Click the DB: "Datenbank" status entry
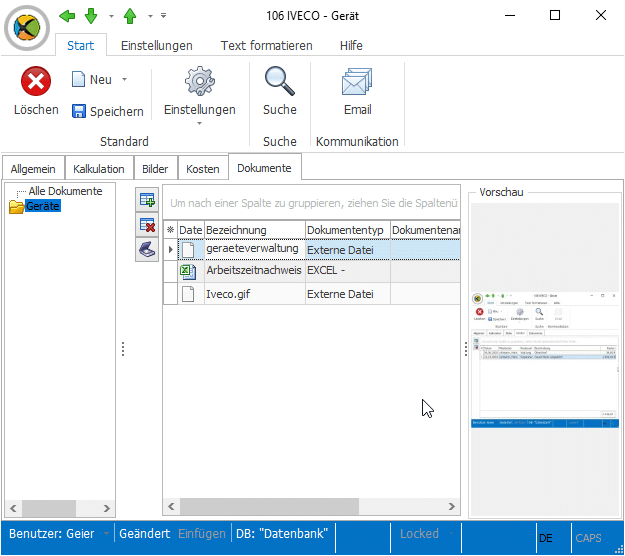The width and height of the screenshot is (625, 556). pos(282,534)
